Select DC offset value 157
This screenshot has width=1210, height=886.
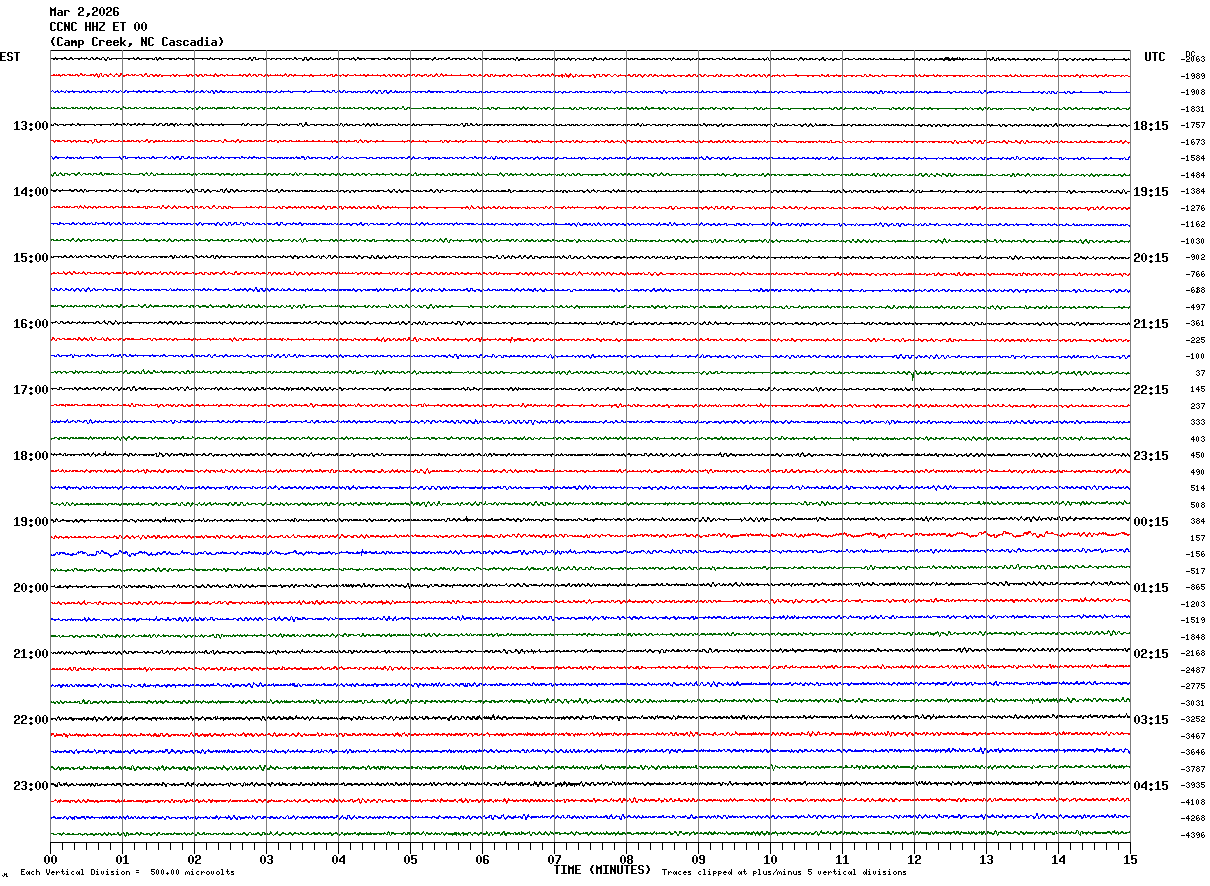point(1198,538)
